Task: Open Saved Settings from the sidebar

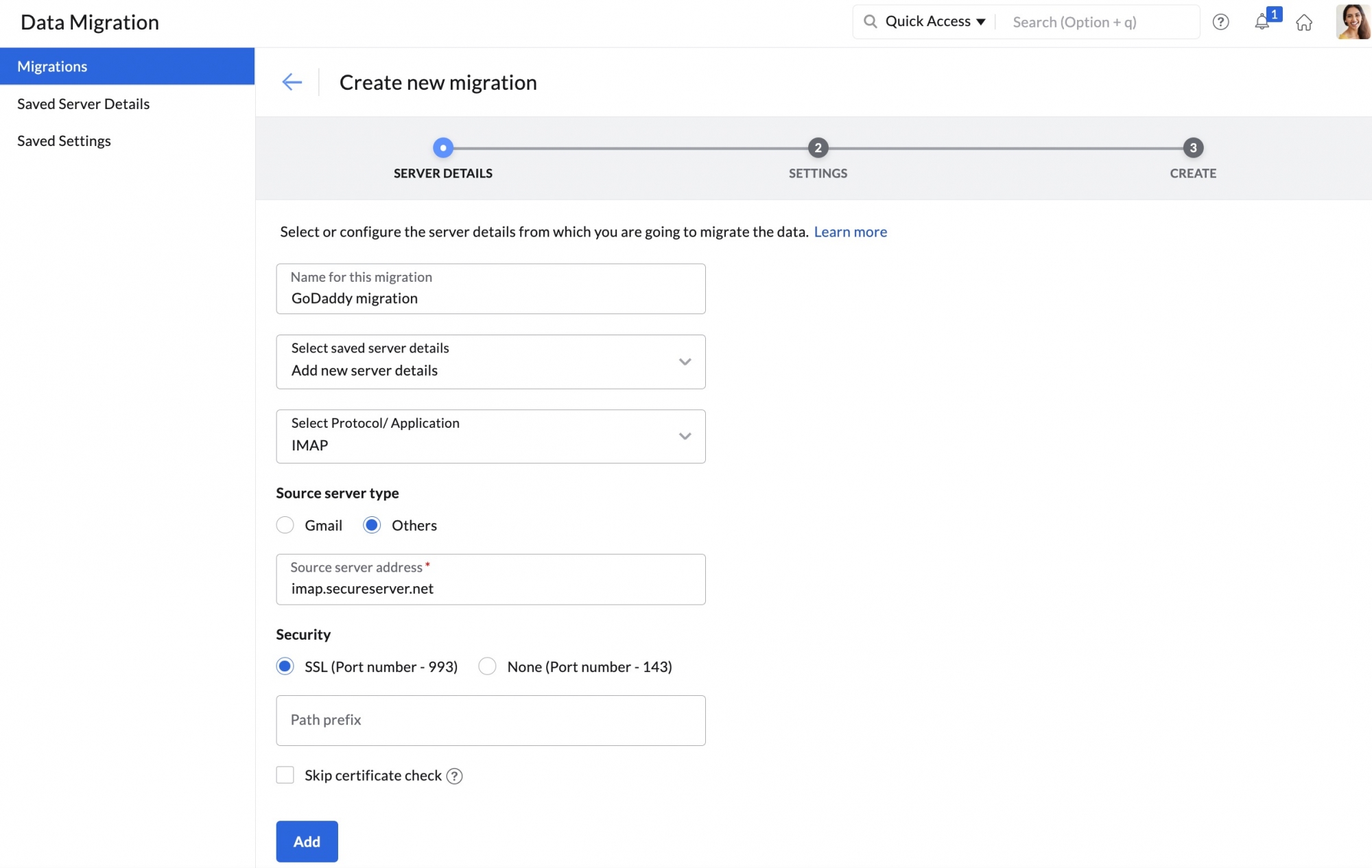Action: pyautogui.click(x=64, y=141)
